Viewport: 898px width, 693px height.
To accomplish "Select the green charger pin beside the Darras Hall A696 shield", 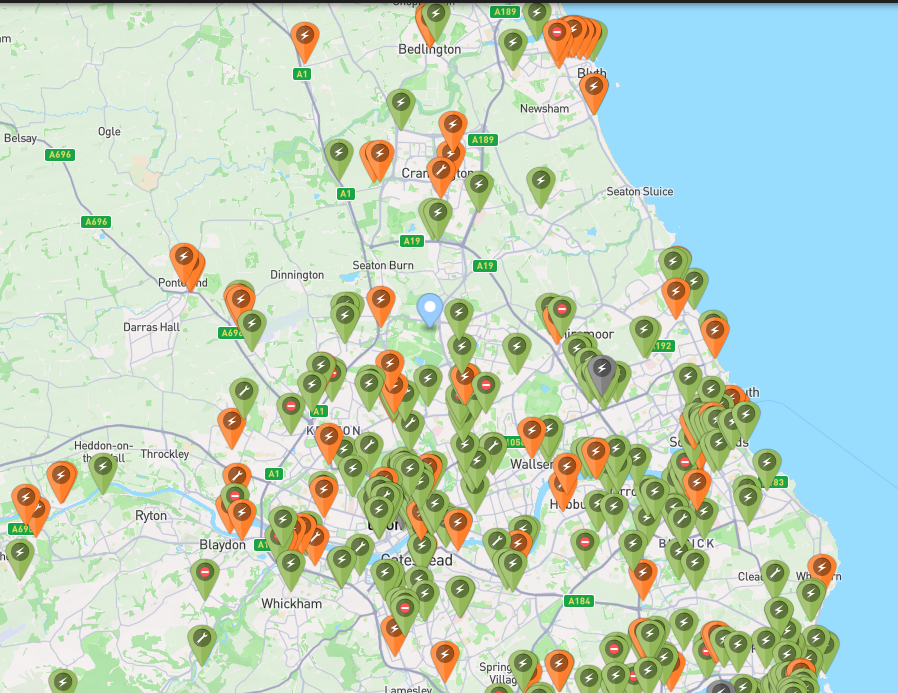I will pyautogui.click(x=252, y=329).
